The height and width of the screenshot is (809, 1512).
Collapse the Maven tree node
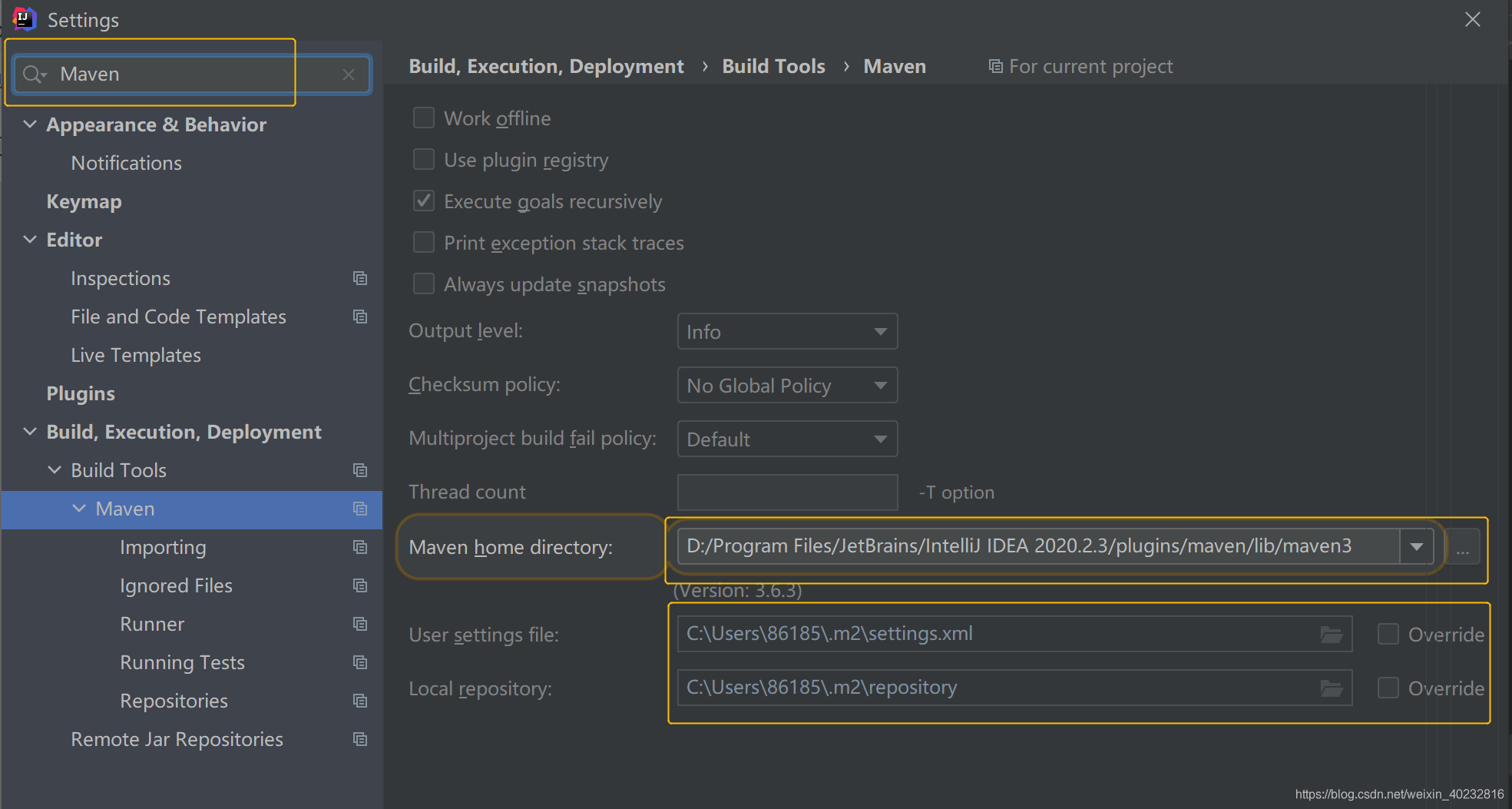tap(79, 509)
